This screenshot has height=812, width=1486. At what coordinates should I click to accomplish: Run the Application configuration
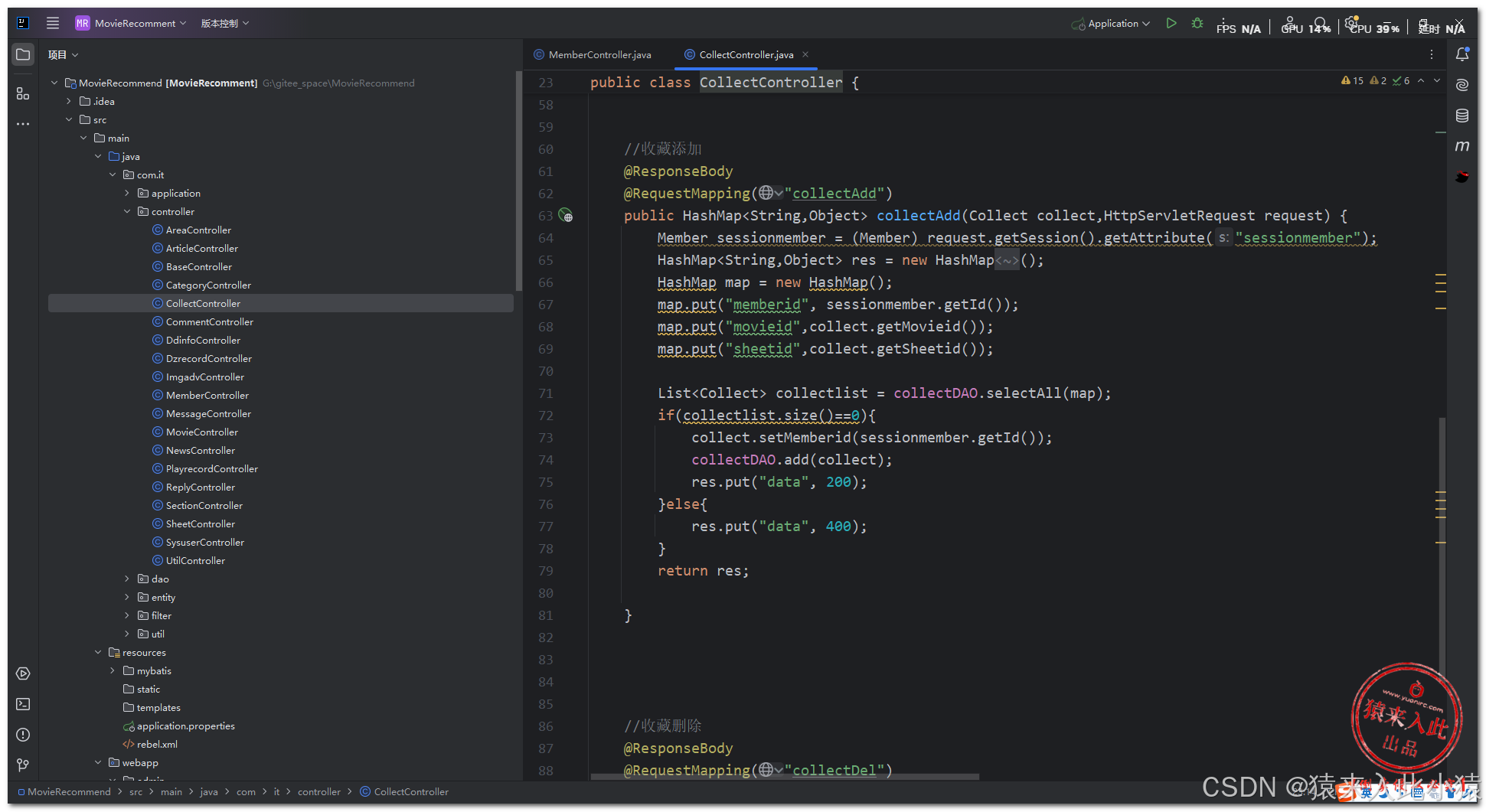pyautogui.click(x=1171, y=23)
